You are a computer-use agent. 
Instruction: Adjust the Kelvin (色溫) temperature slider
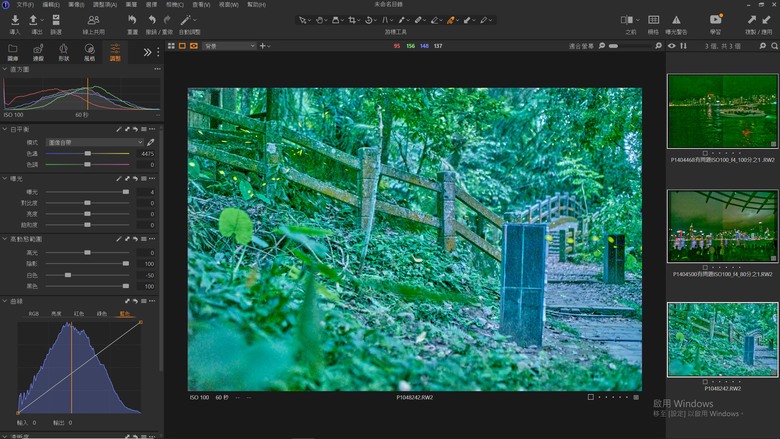click(x=88, y=154)
